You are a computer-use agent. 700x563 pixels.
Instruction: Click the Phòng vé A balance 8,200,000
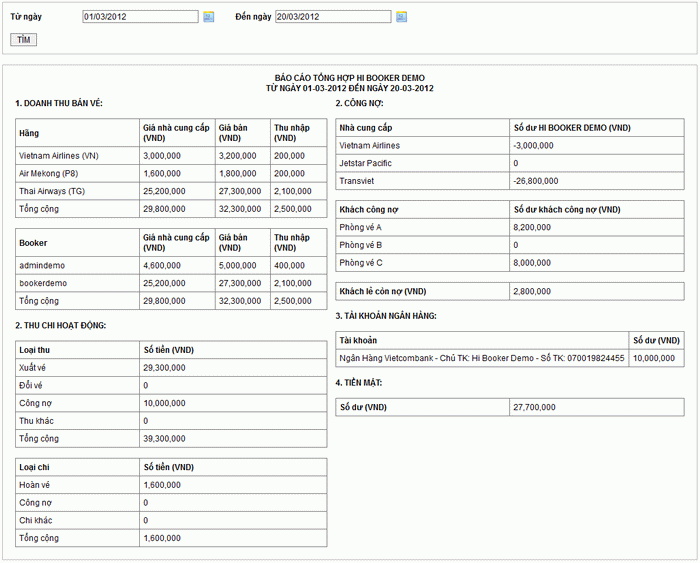click(532, 227)
